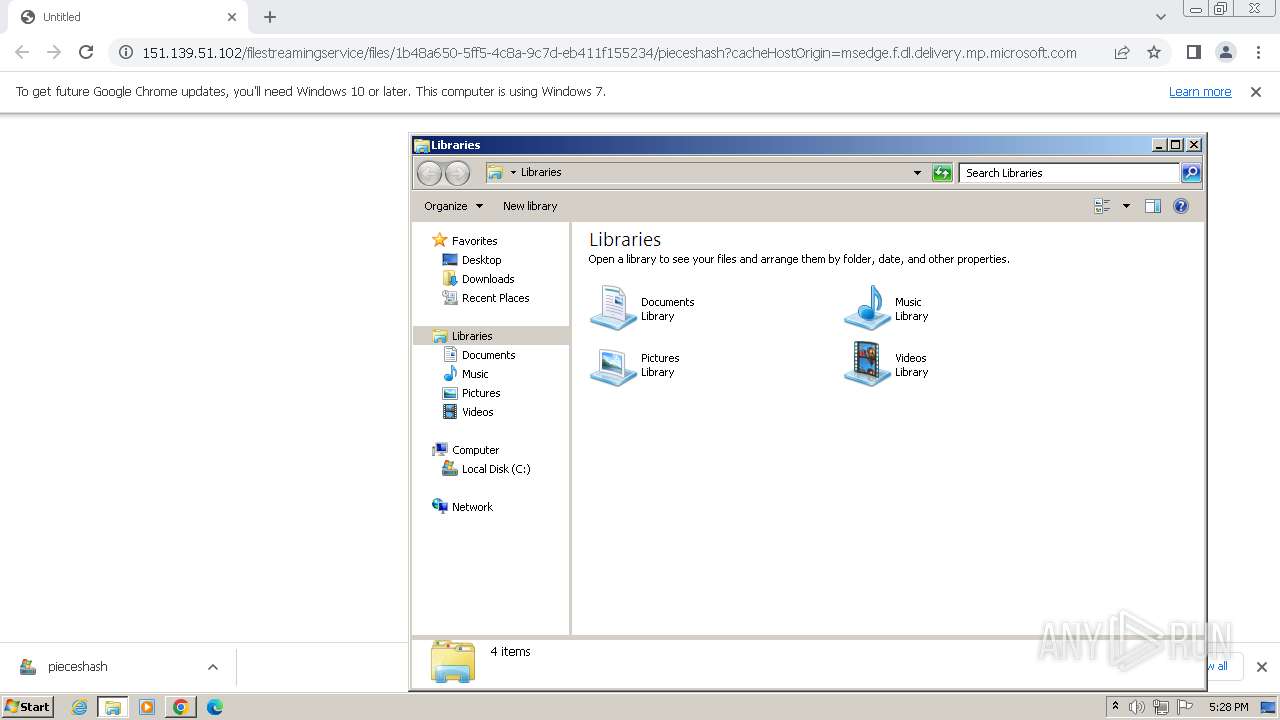Screen dimensions: 1280x720
Task: Show hidden system tray icons
Action: [x=1115, y=707]
